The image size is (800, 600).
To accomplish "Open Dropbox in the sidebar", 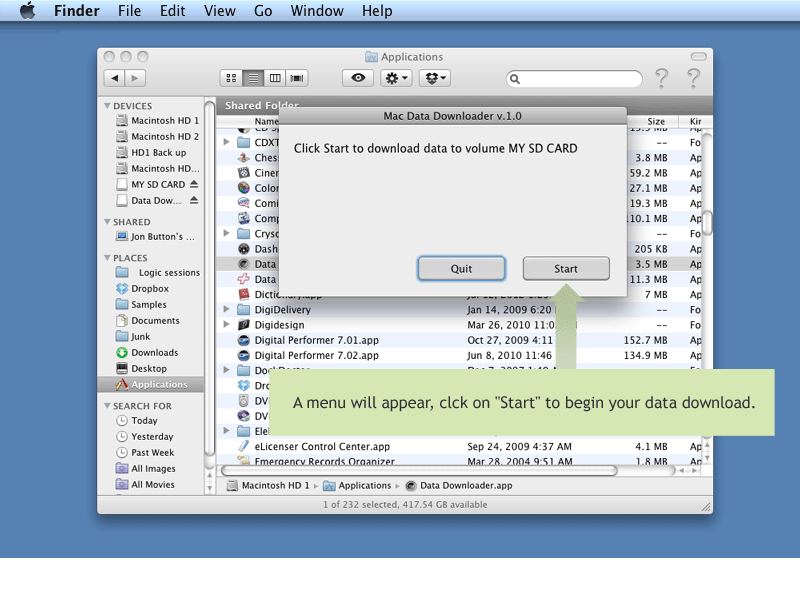I will [142, 288].
